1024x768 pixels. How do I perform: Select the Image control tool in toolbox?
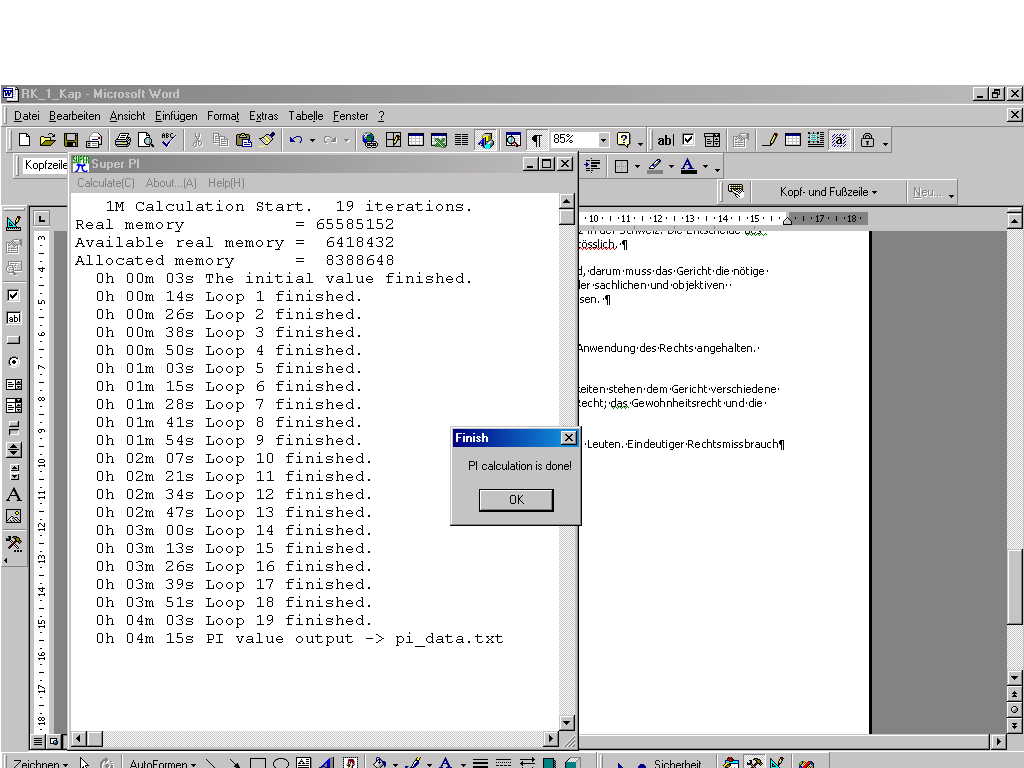tap(14, 517)
